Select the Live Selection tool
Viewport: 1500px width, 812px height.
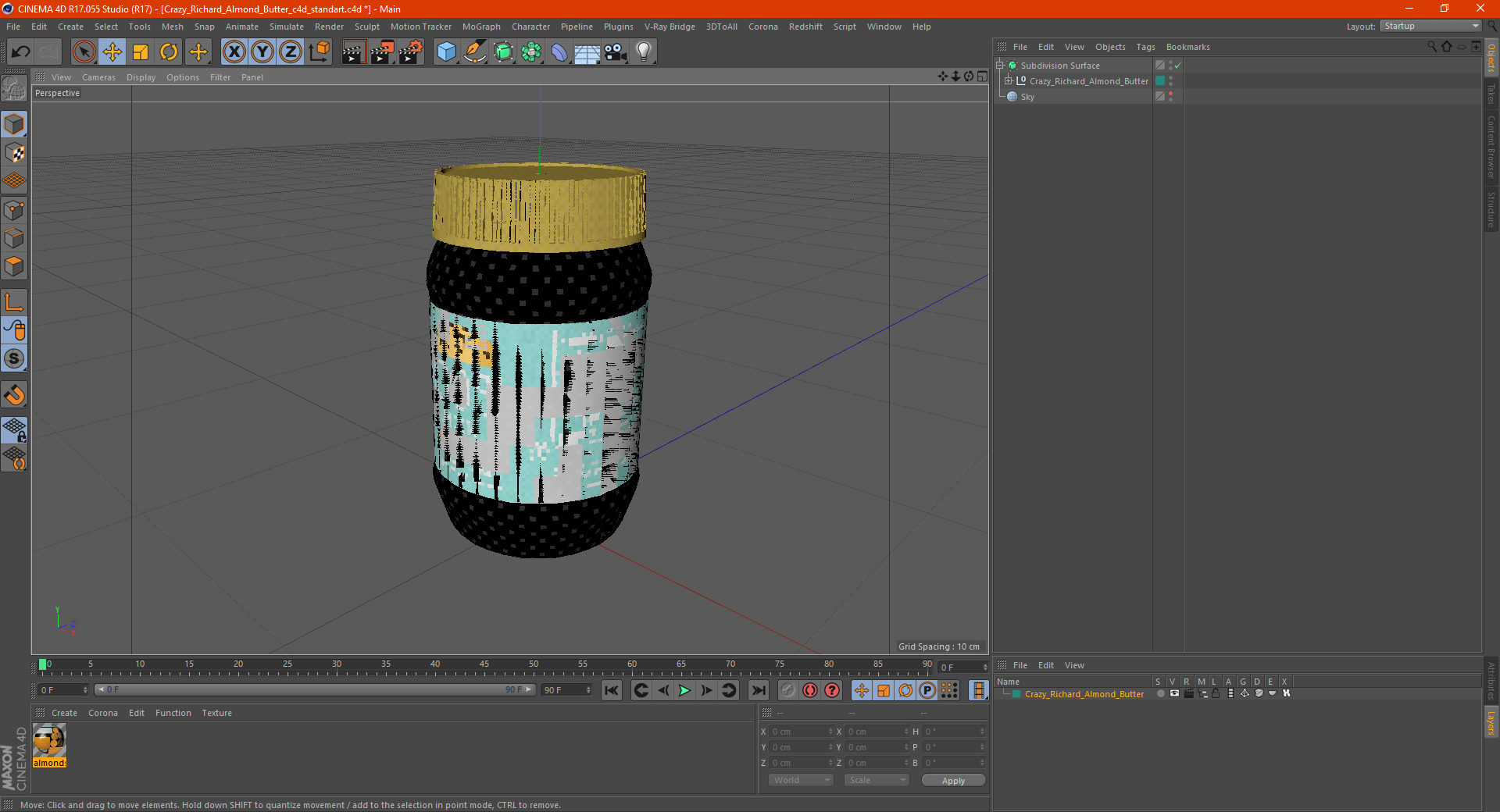point(84,52)
